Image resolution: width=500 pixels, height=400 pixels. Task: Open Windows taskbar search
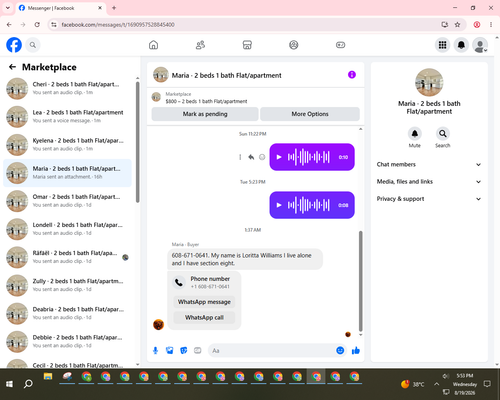click(x=28, y=384)
